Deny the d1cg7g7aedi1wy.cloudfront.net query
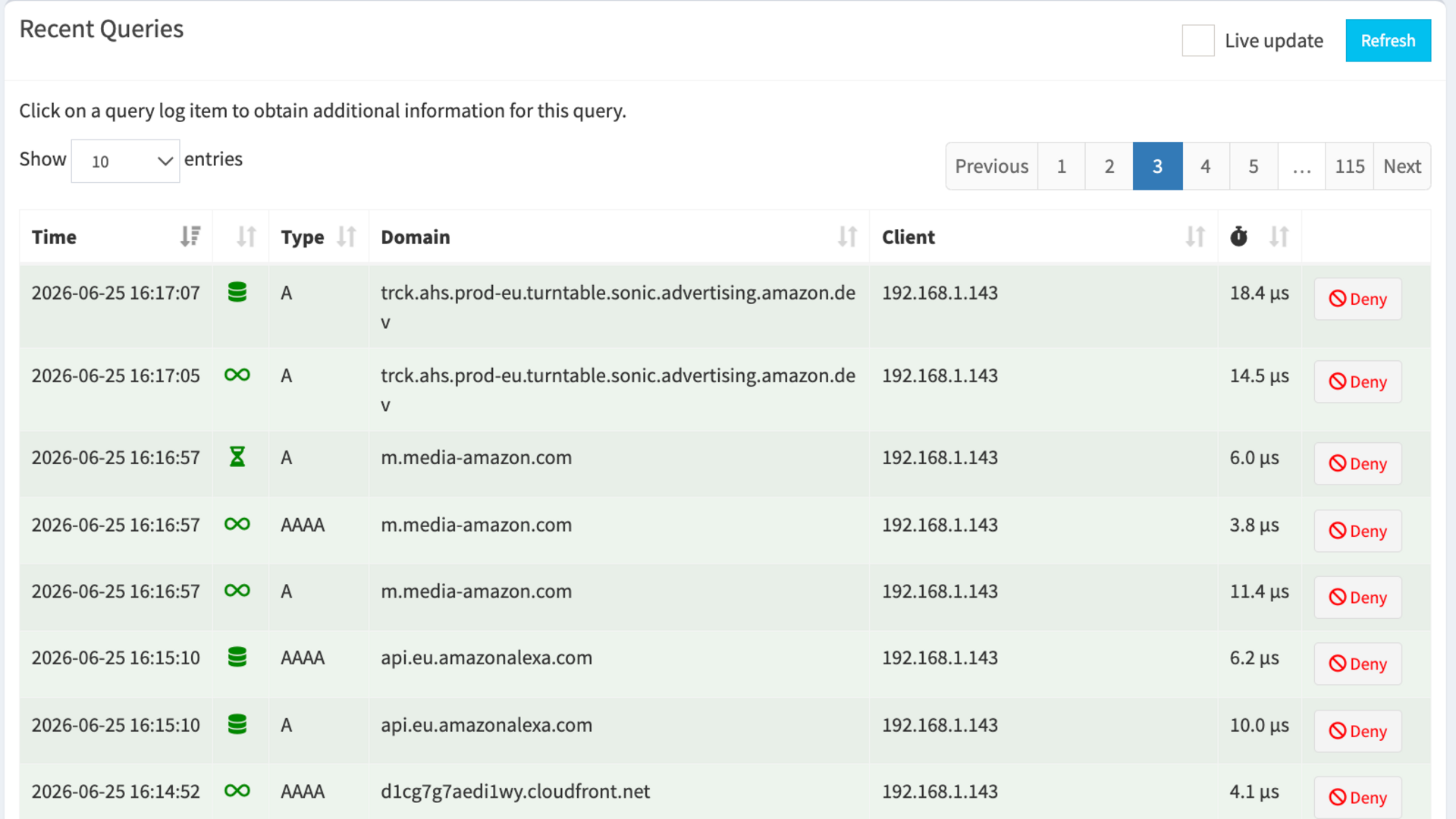The height and width of the screenshot is (819, 1456). tap(1357, 797)
